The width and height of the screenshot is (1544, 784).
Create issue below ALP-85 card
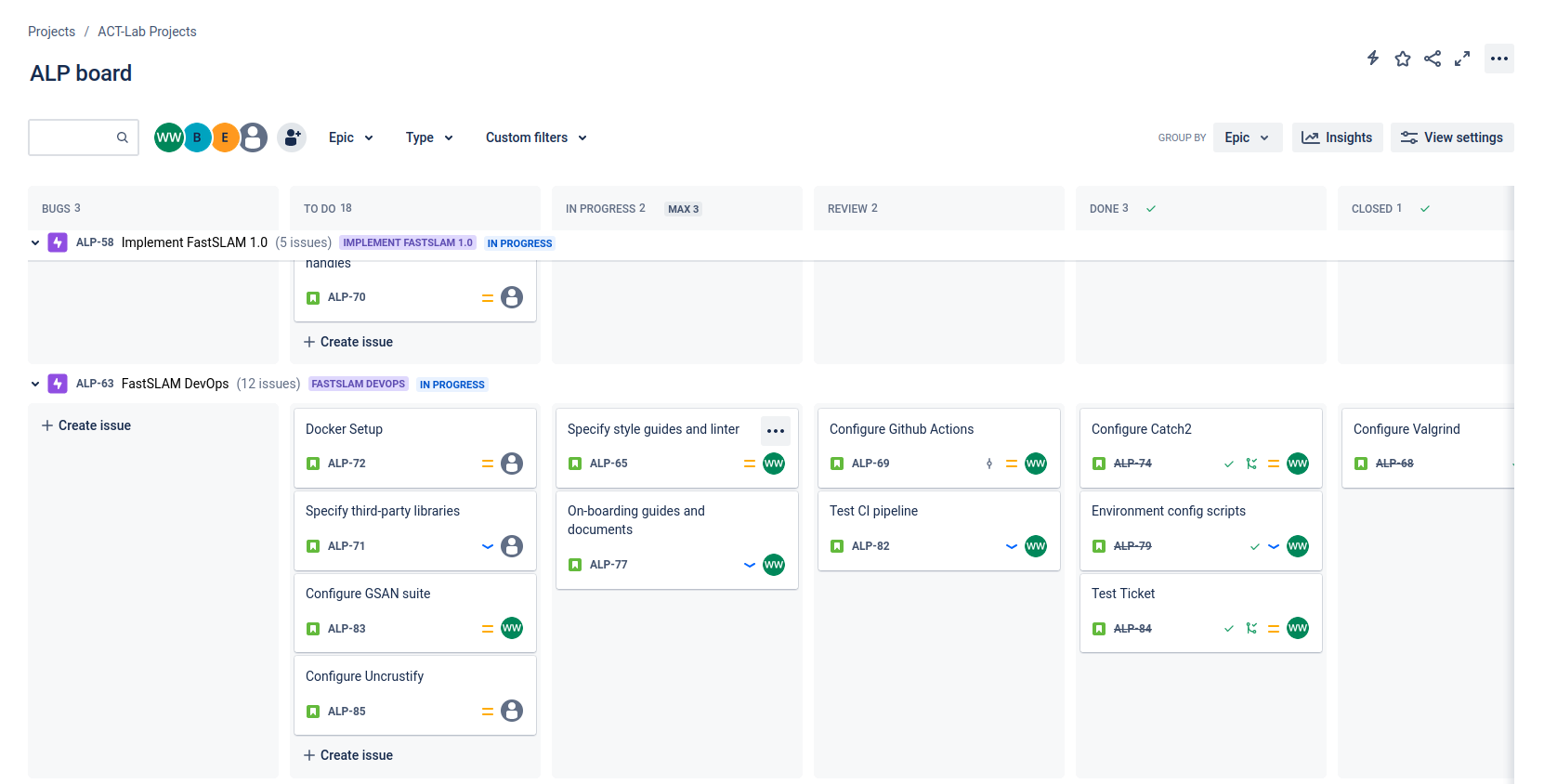tap(348, 755)
